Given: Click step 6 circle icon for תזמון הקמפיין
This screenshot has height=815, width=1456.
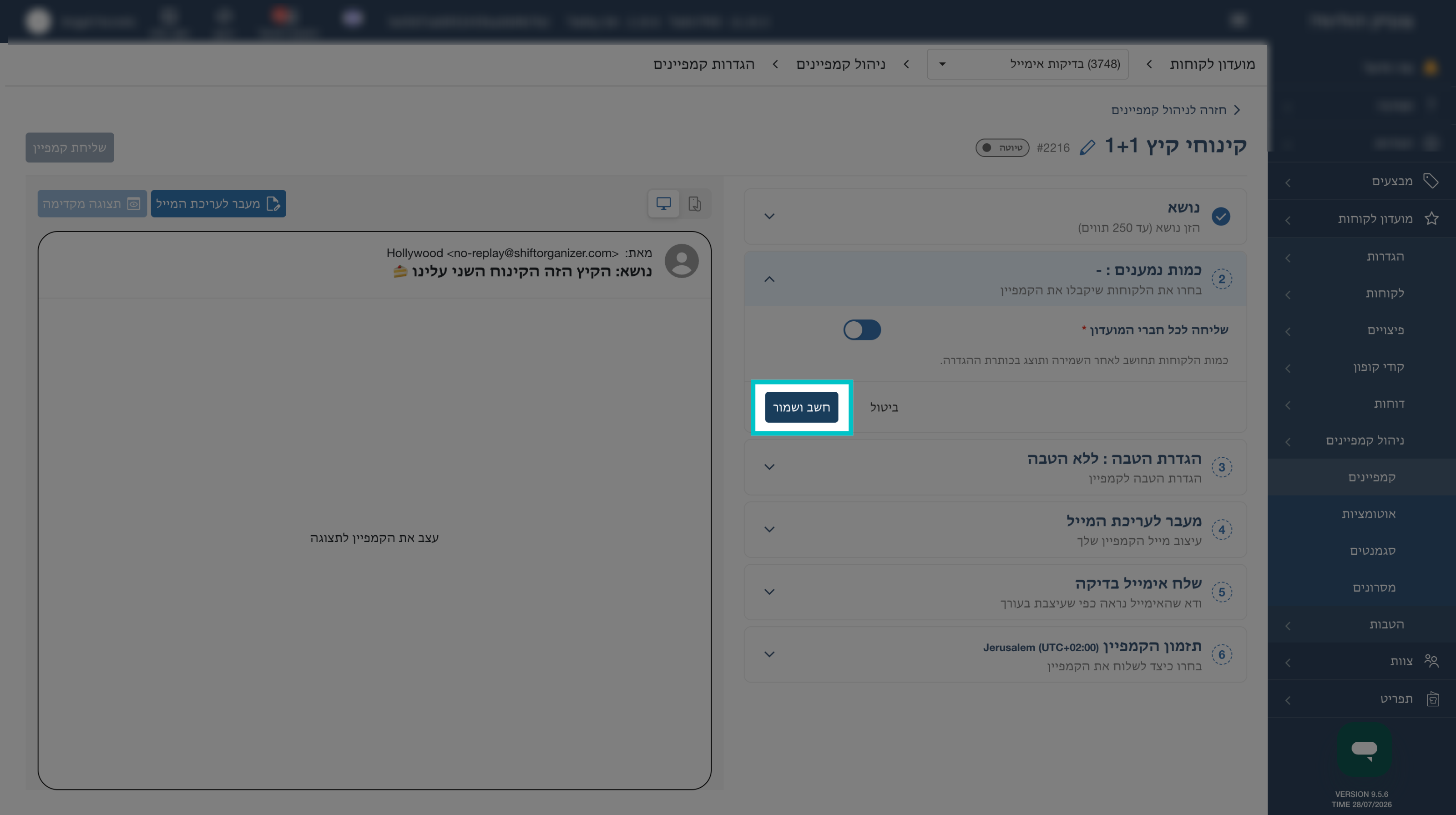Looking at the screenshot, I should [1221, 654].
